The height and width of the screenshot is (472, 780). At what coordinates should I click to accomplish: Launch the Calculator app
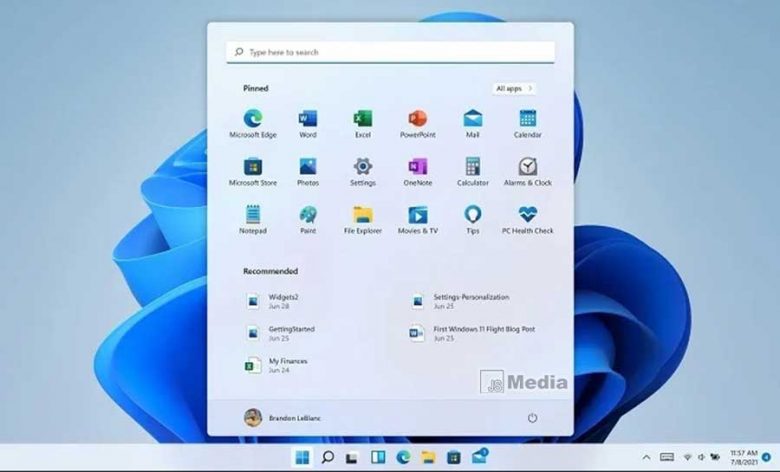coord(472,172)
